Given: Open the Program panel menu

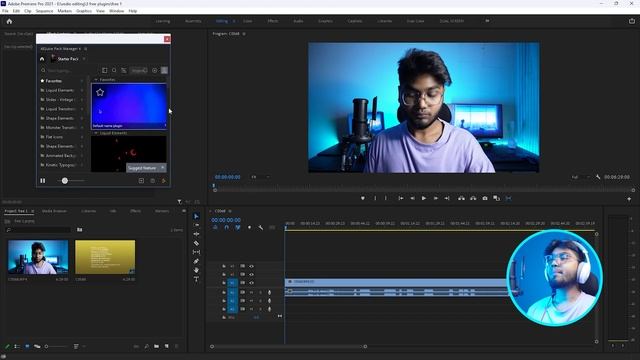Looking at the screenshot, I should pyautogui.click(x=244, y=34).
